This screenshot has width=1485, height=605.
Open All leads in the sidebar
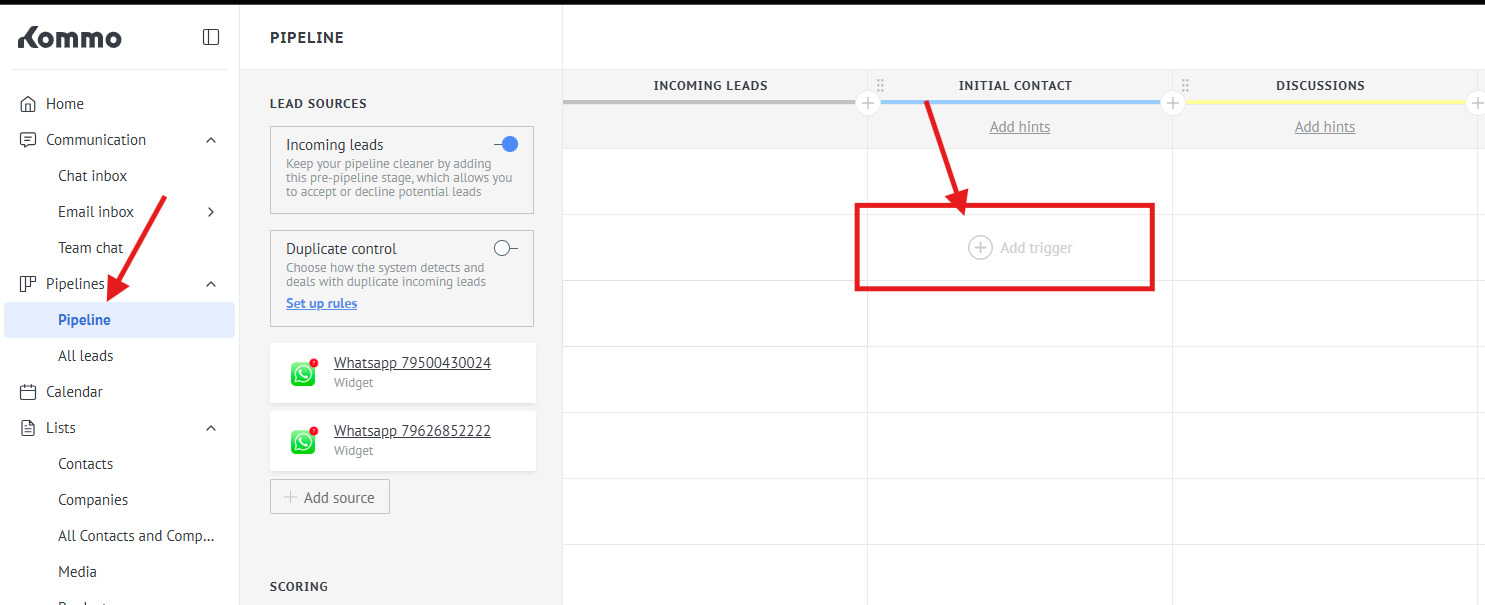tap(86, 356)
